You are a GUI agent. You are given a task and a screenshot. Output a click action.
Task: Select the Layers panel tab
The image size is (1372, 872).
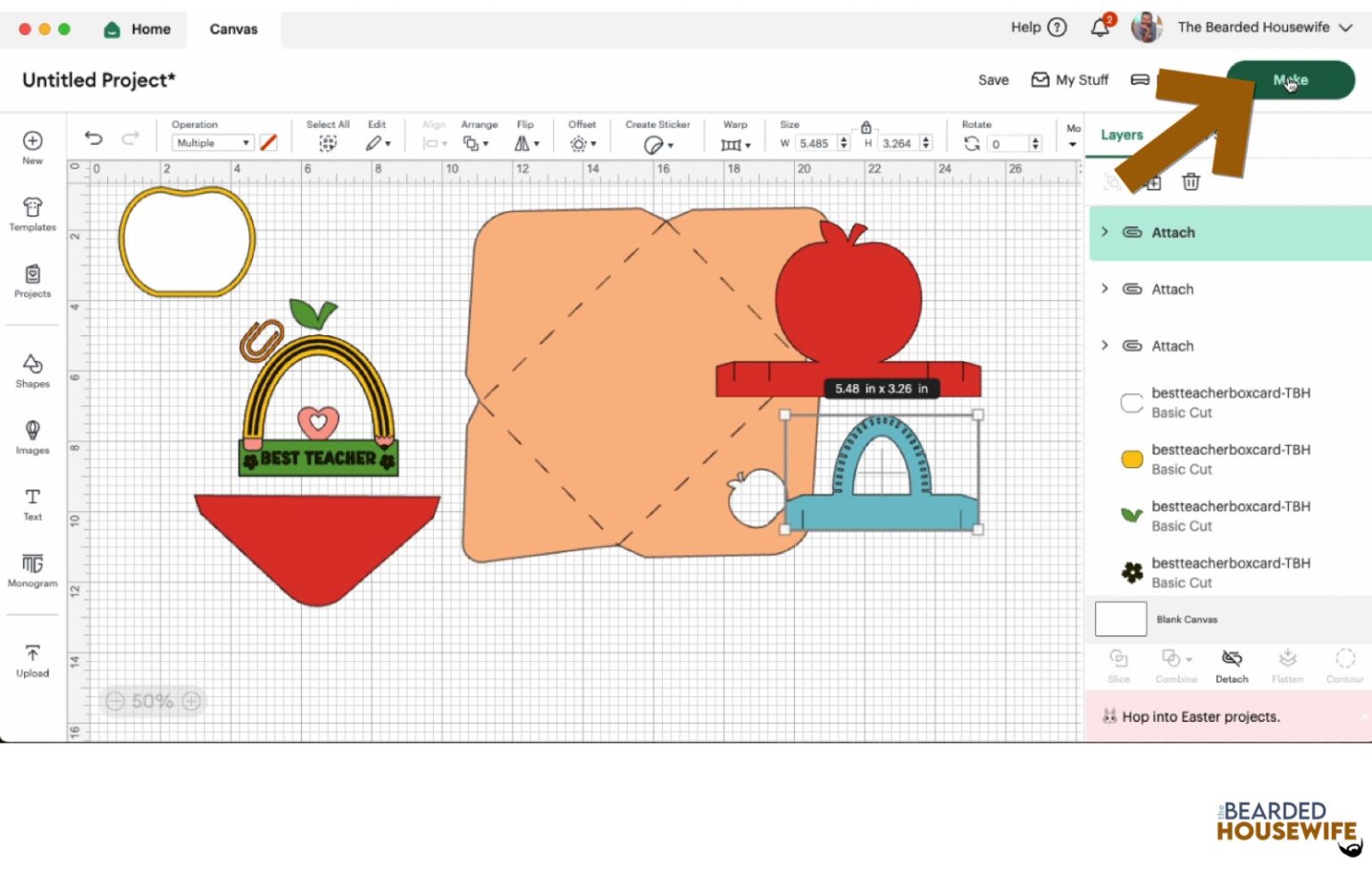1121,135
